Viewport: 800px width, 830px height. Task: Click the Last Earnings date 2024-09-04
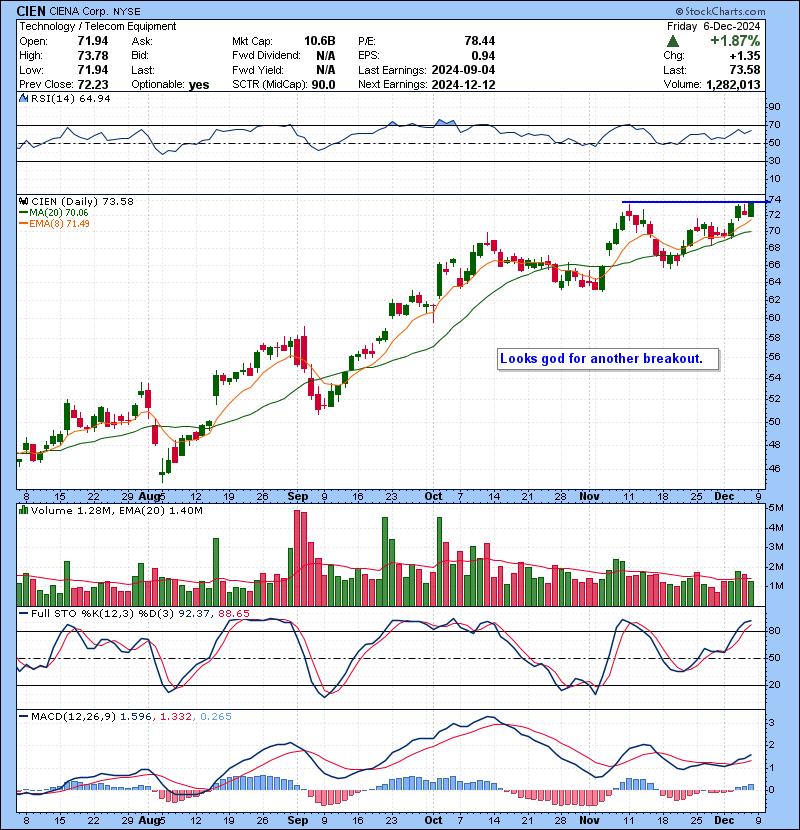pos(463,70)
